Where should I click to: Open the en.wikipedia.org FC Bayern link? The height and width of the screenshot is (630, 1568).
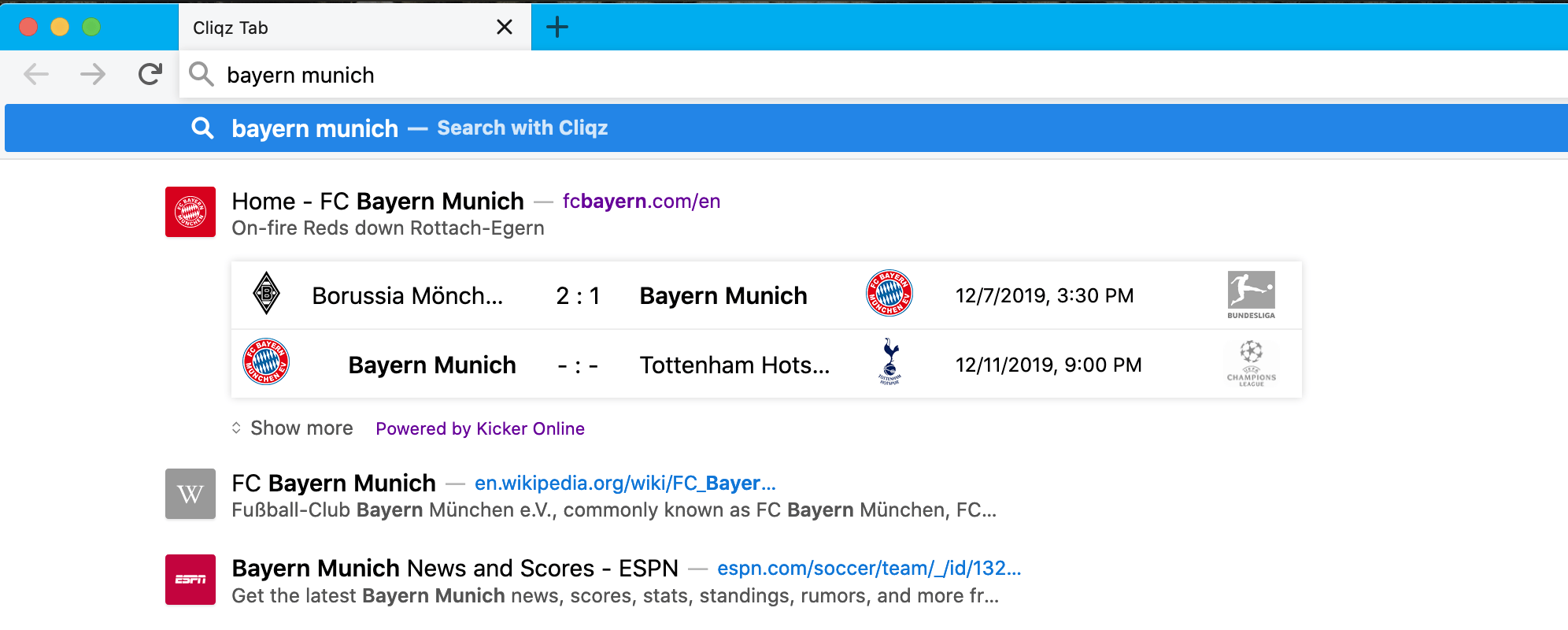point(625,483)
